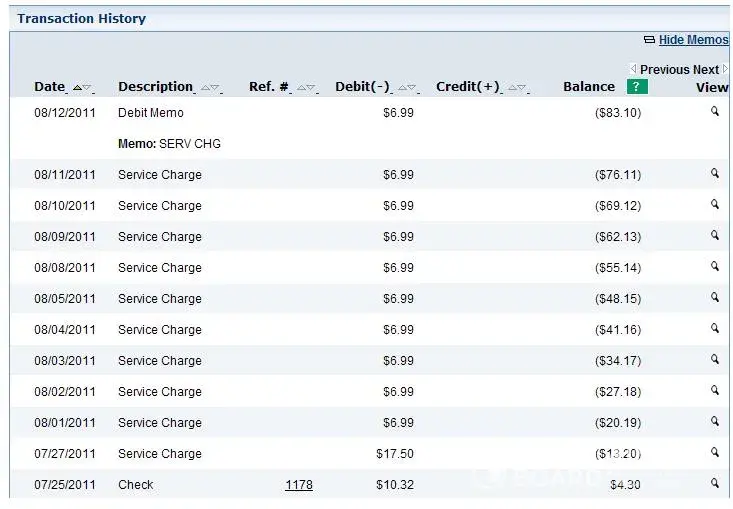View the 08/03/2011 Service Charge details

(715, 360)
